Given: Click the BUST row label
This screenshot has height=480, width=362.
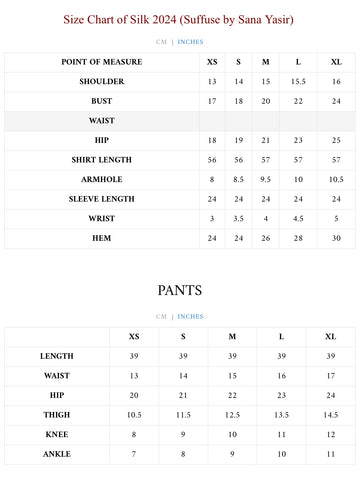Looking at the screenshot, I should pyautogui.click(x=102, y=101).
